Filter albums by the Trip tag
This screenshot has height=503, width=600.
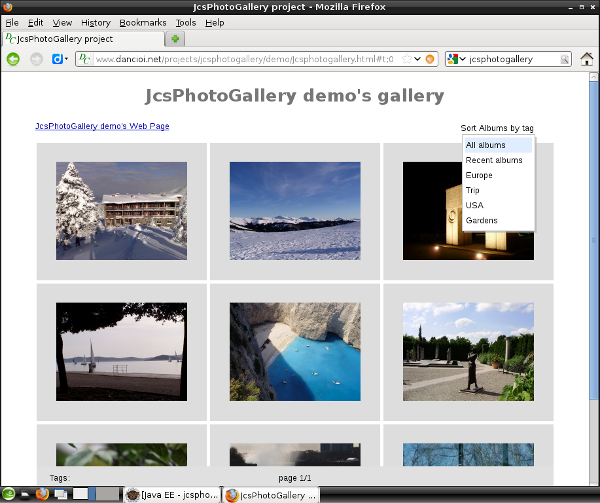pyautogui.click(x=498, y=190)
